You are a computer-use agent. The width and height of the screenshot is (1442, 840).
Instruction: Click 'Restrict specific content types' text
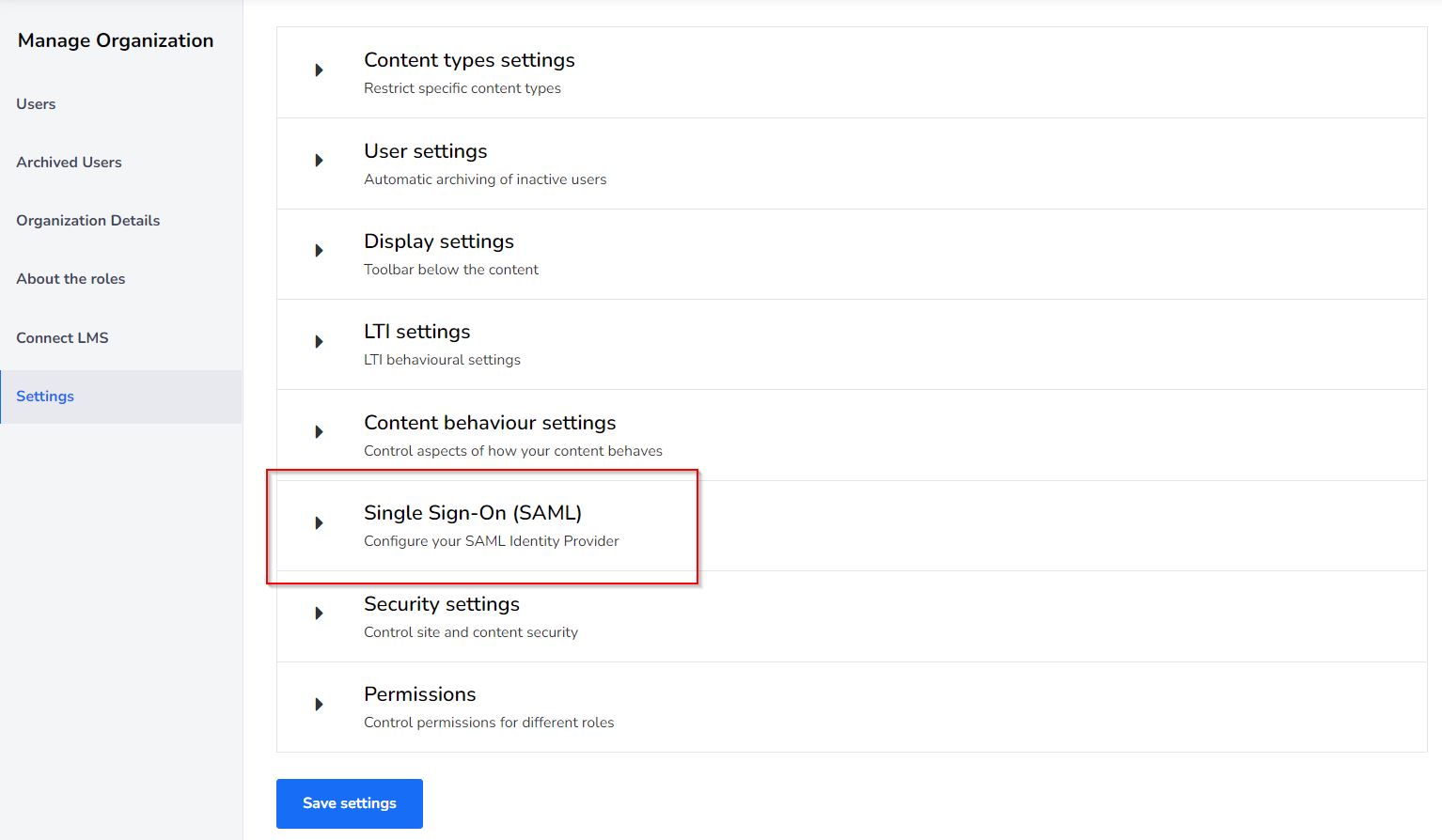(462, 88)
